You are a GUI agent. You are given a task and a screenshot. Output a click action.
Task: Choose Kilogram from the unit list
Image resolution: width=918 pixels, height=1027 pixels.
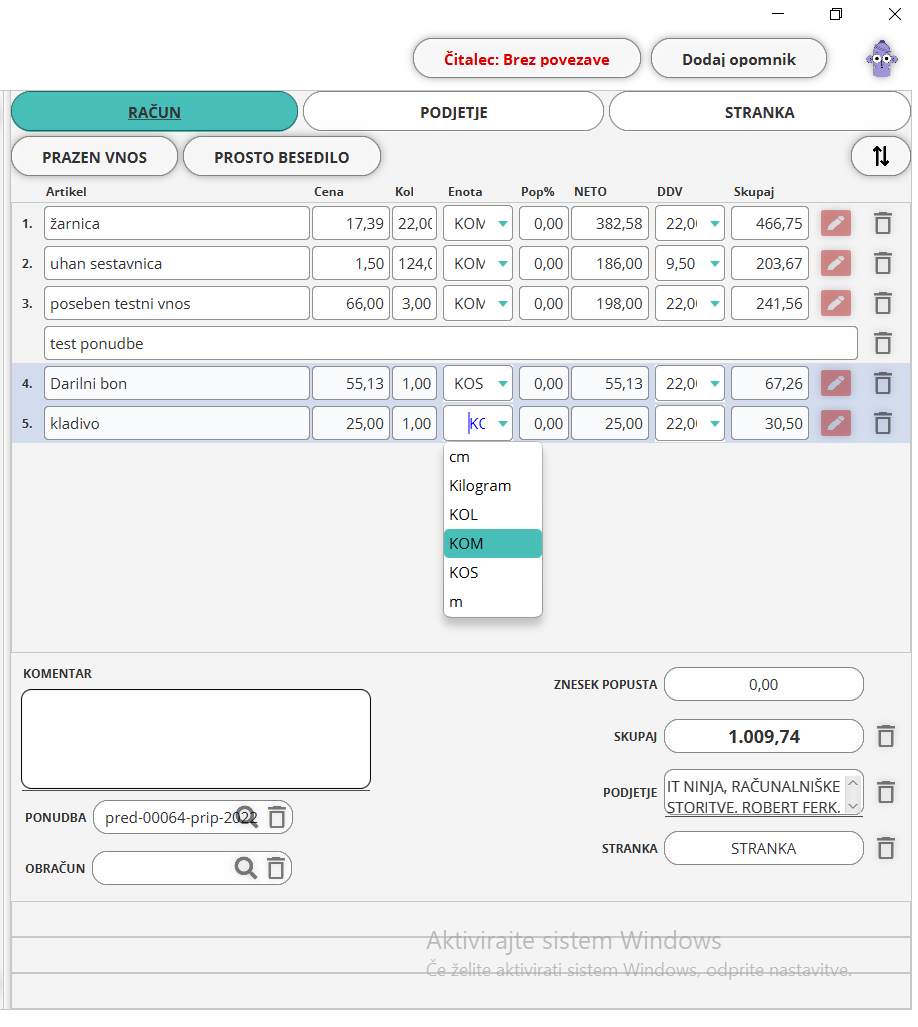pos(492,485)
